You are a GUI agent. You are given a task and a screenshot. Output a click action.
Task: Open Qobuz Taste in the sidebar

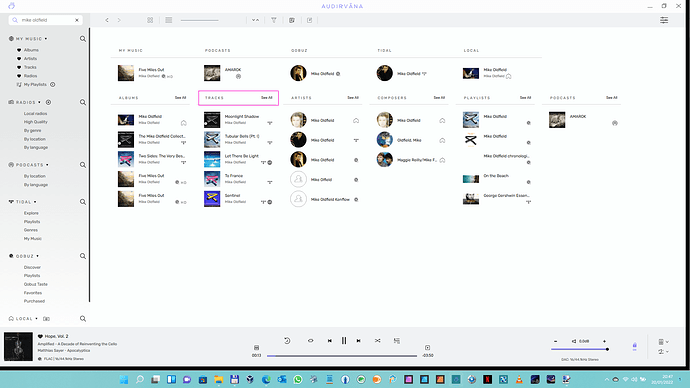click(x=36, y=284)
